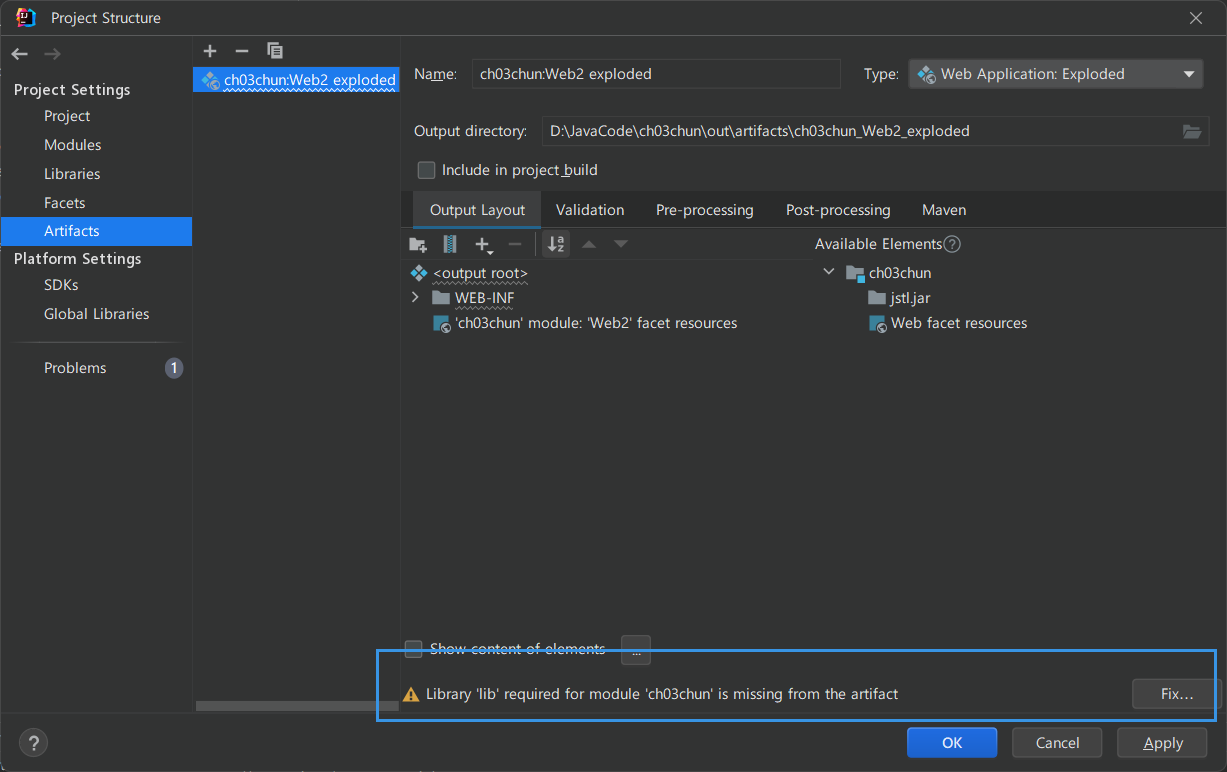Click the artifact Name input field

656,74
